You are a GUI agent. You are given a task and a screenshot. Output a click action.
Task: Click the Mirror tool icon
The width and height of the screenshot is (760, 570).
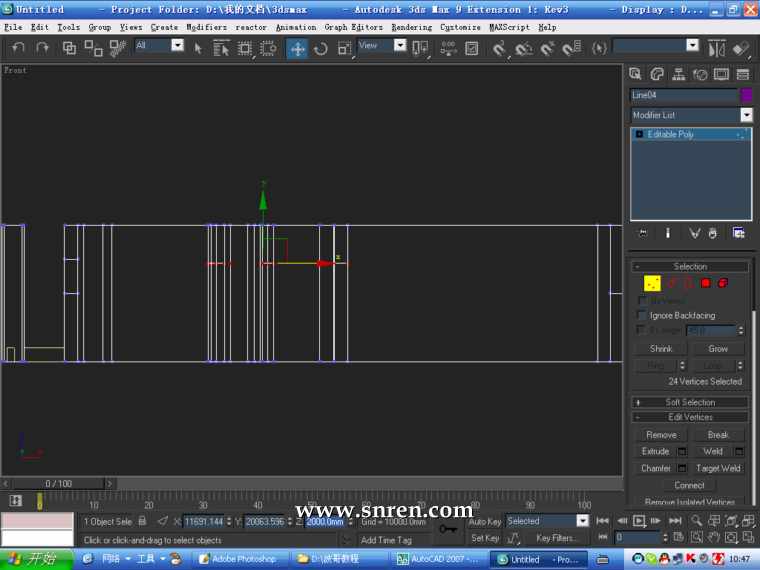click(716, 48)
